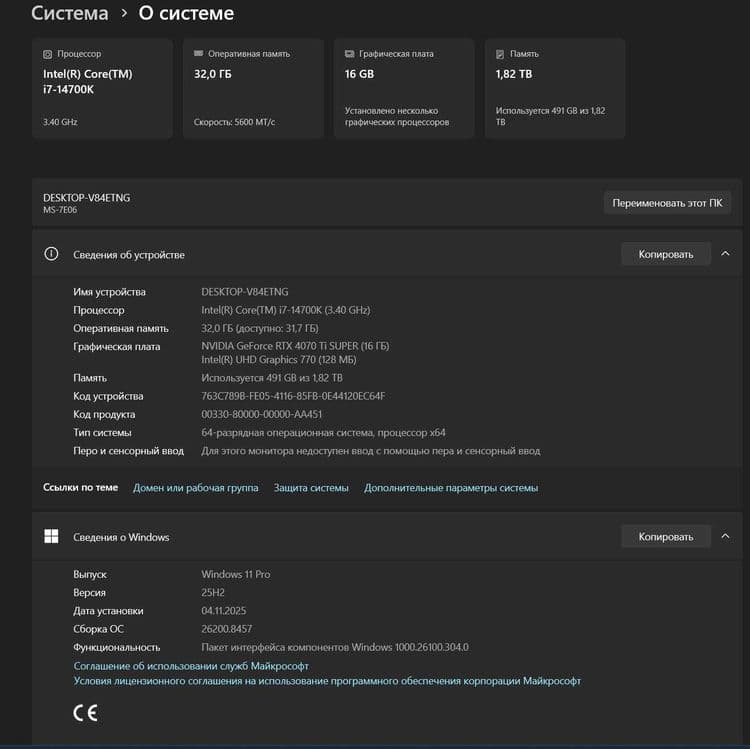Click Установлено несколько графических процессоров text
Image resolution: width=750 pixels, height=749 pixels.
pos(397,116)
